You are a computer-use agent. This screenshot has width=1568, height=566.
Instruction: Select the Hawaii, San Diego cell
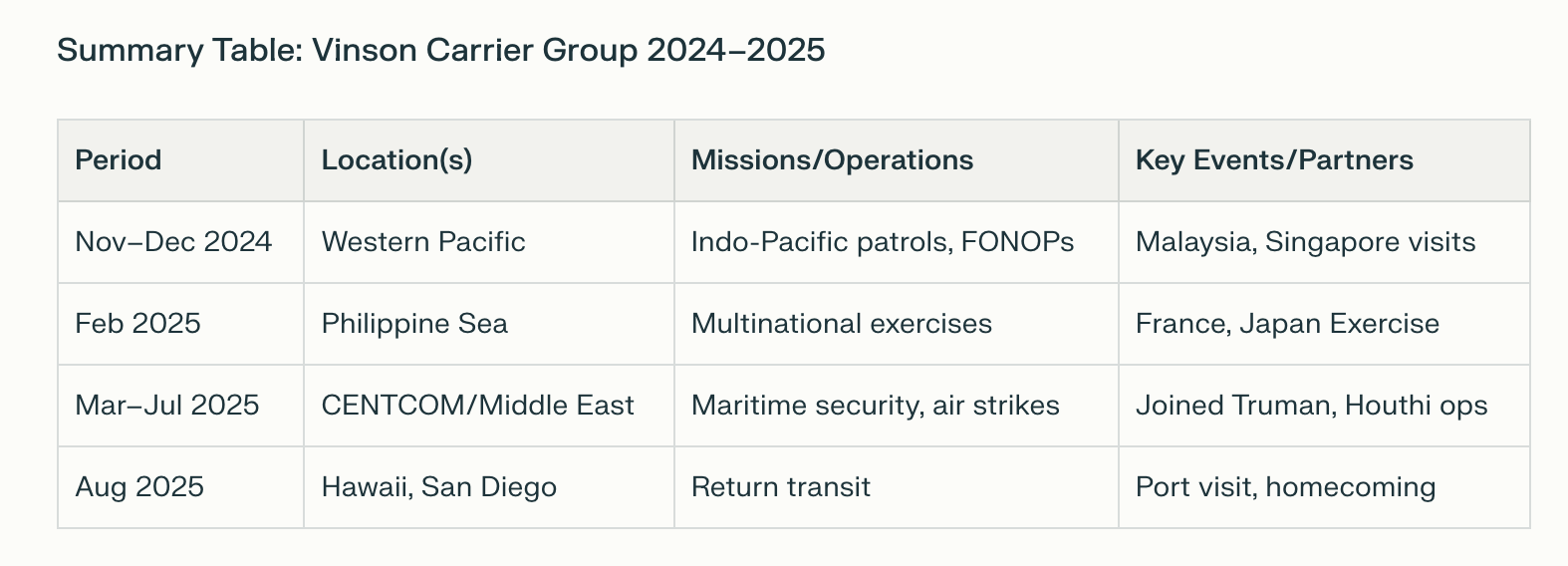[489, 487]
